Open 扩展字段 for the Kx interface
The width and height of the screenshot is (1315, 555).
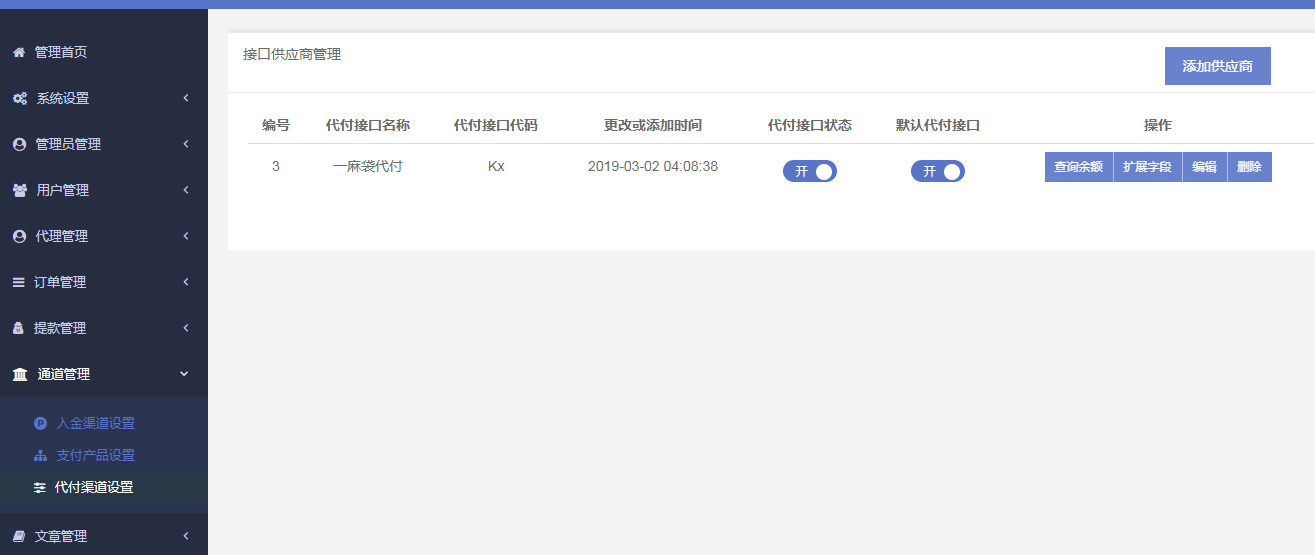(x=1147, y=167)
